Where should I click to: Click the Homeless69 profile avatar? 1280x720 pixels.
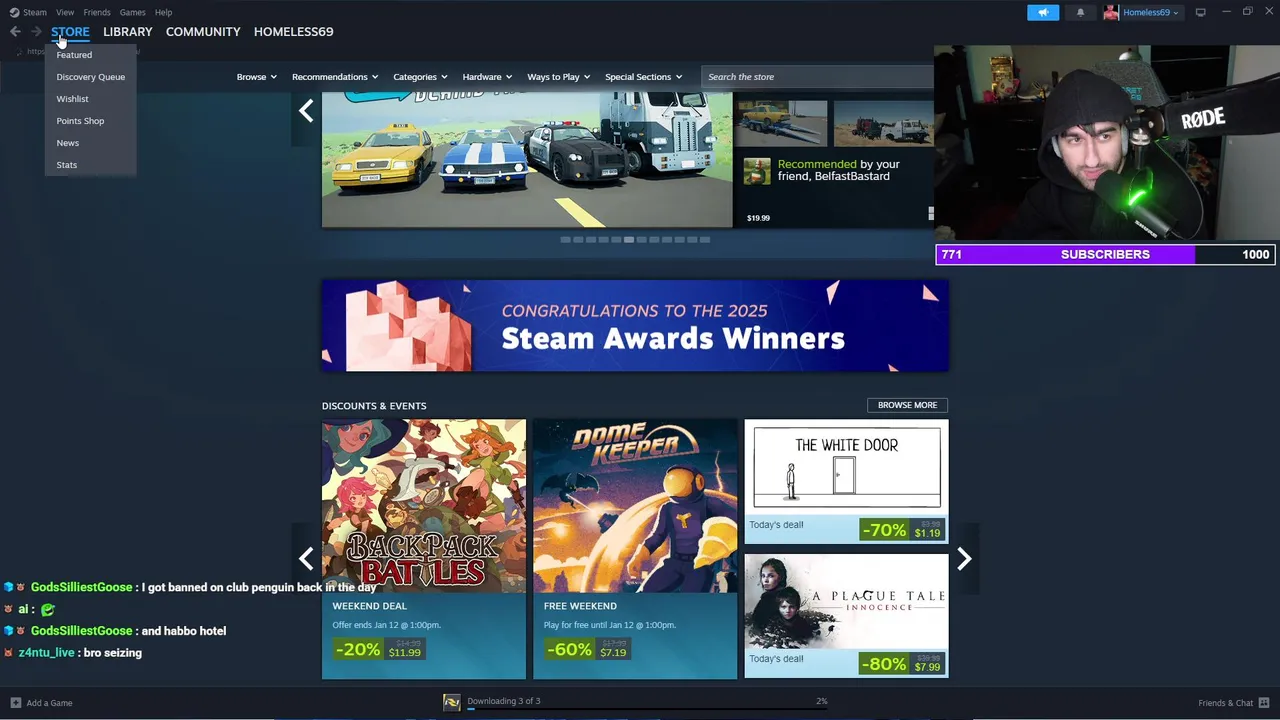pyautogui.click(x=1111, y=12)
